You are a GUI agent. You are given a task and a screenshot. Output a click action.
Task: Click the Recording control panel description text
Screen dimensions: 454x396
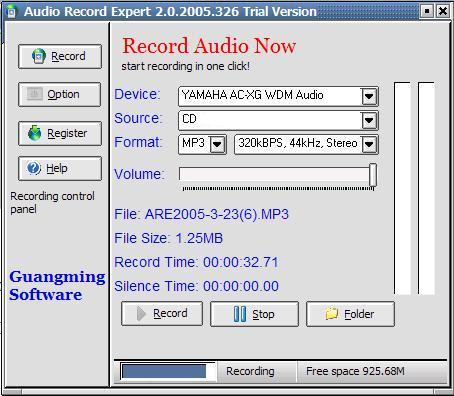coord(52,203)
